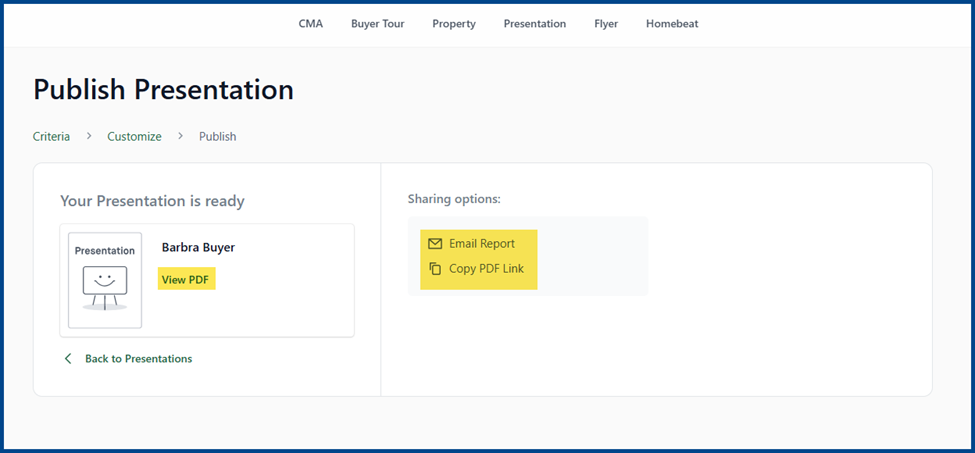Select the Presentation tab in top navigation

[535, 24]
